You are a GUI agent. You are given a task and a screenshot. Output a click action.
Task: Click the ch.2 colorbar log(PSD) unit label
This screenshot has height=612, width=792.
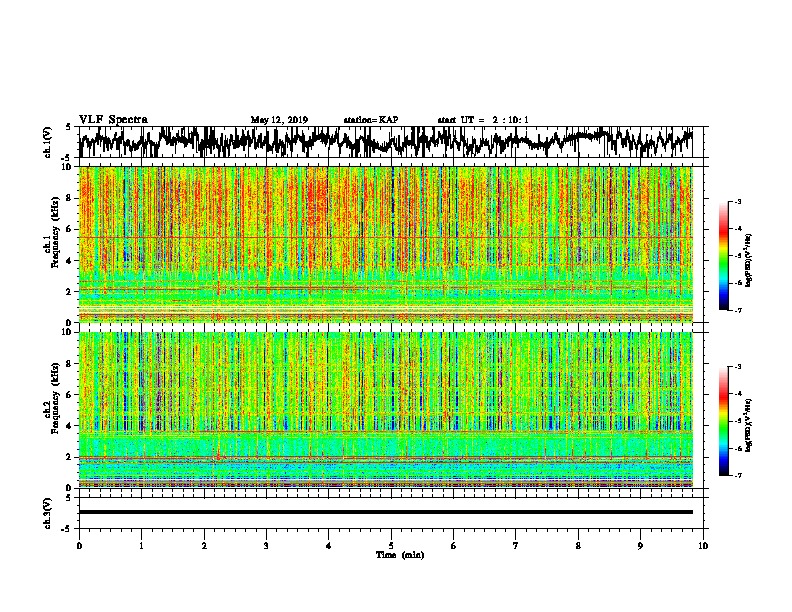(x=749, y=425)
